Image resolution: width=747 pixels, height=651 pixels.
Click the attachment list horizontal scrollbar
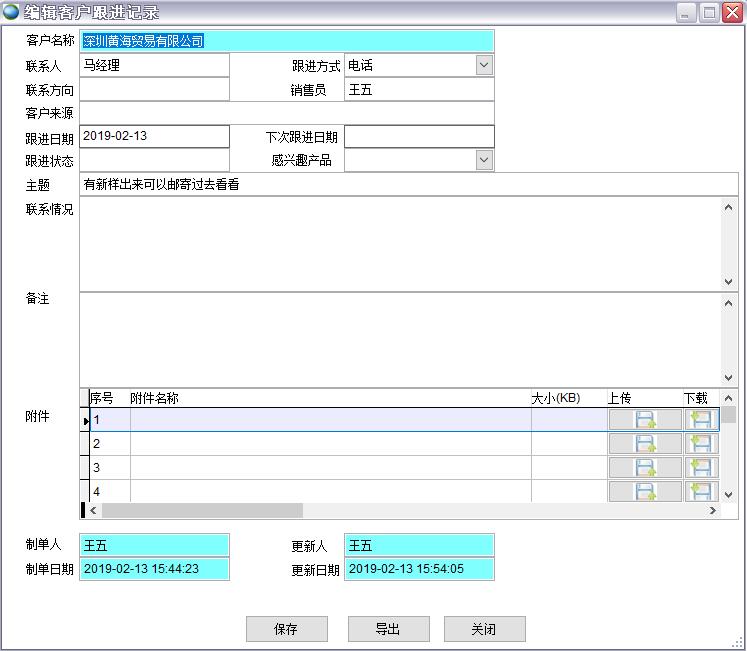point(300,511)
